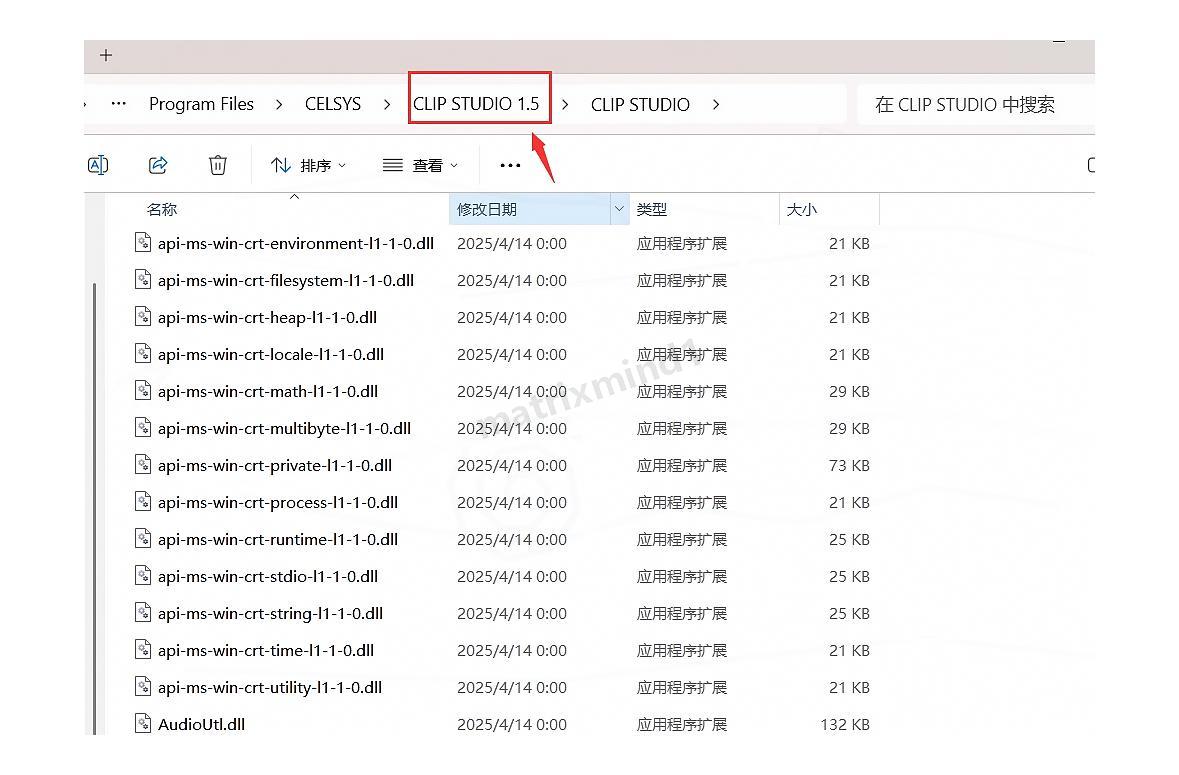Click the DLL icon beside api-ms-win-crt-heap

(x=143, y=316)
